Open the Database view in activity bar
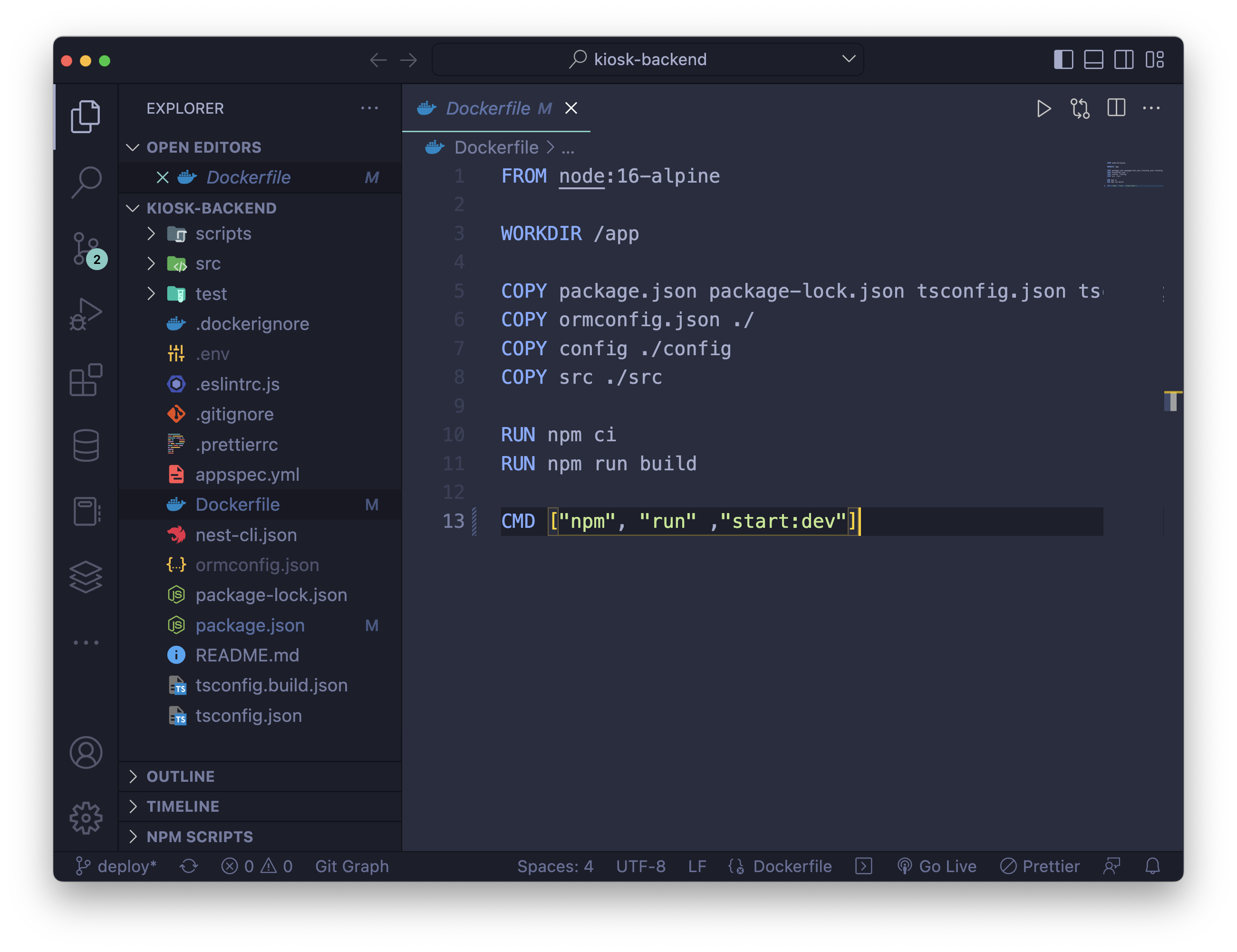1237x952 pixels. coord(86,446)
